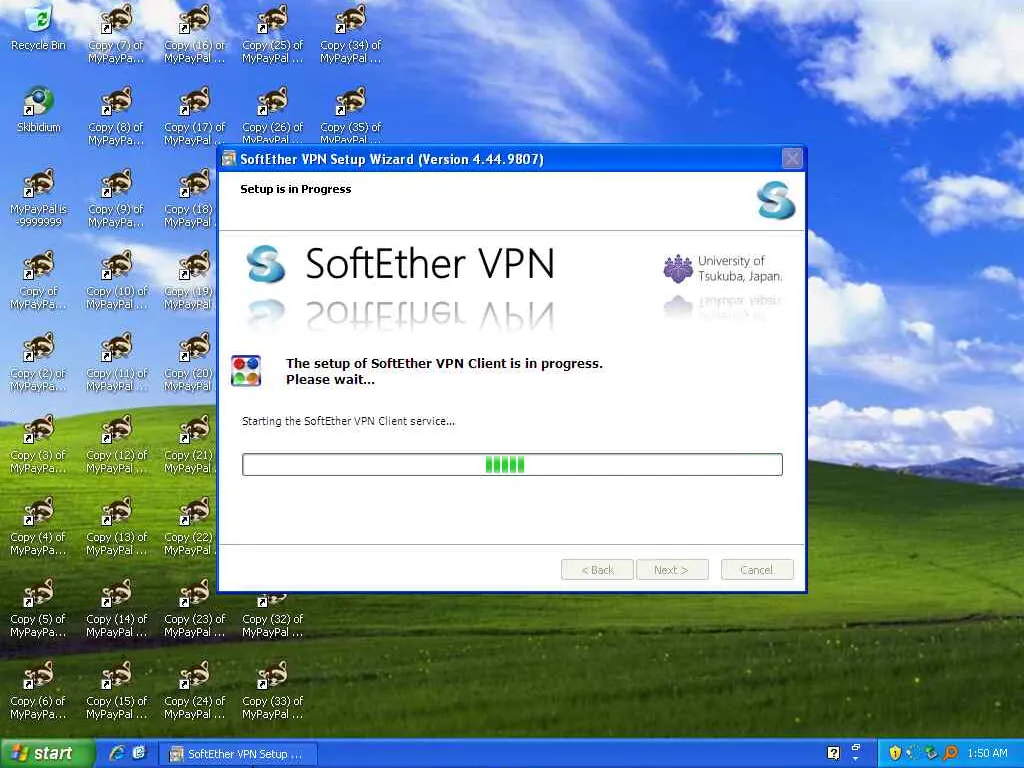Image resolution: width=1024 pixels, height=768 pixels.
Task: Select the Copy (3) of MyPayPal shortcut
Action: [x=39, y=444]
